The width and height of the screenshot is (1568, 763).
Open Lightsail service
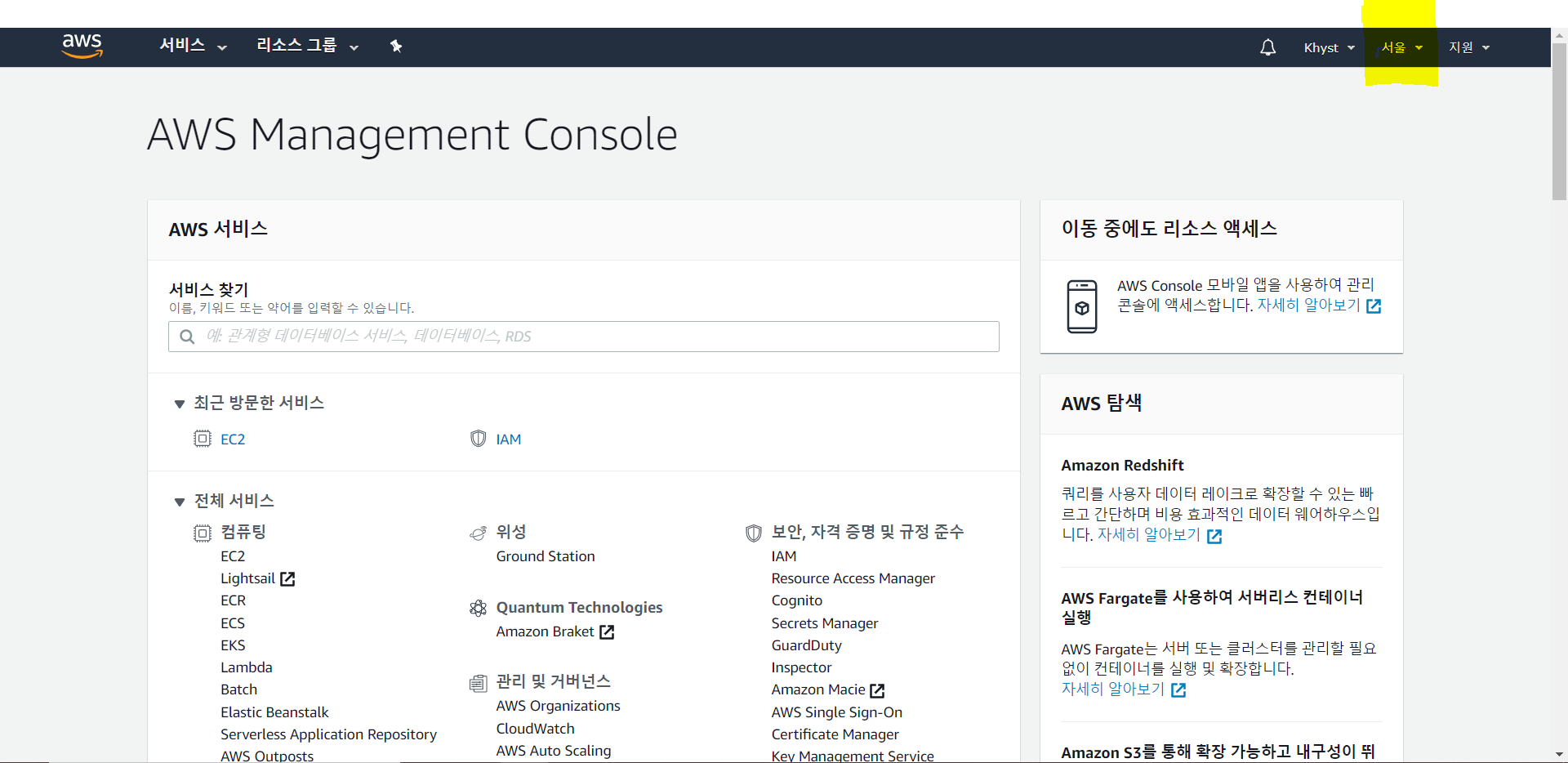[247, 578]
